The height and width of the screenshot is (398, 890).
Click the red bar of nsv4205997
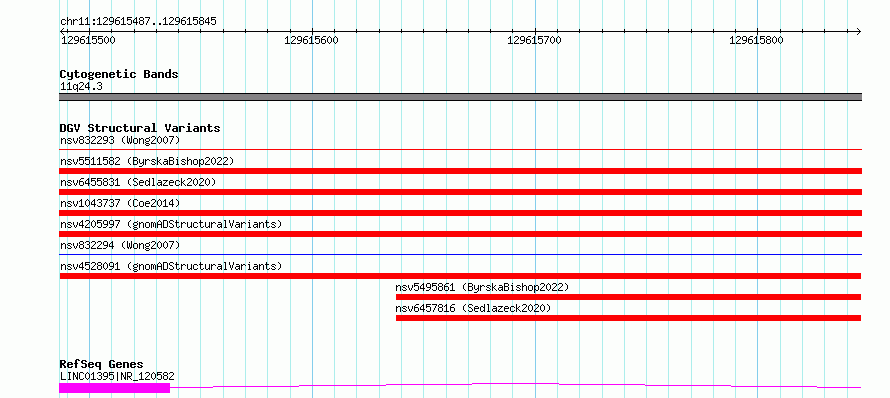(x=460, y=234)
